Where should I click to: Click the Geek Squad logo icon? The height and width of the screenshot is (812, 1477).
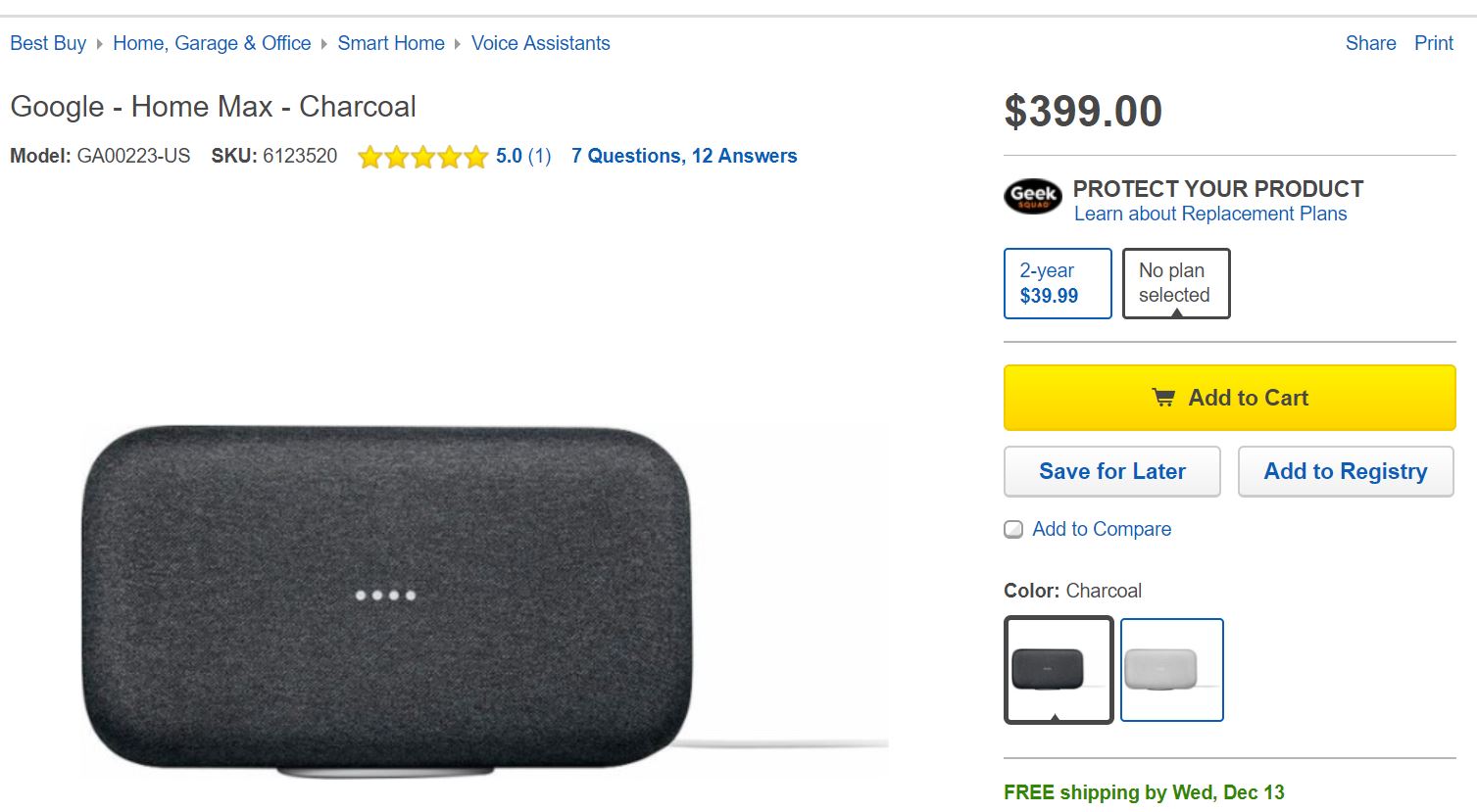(1031, 197)
